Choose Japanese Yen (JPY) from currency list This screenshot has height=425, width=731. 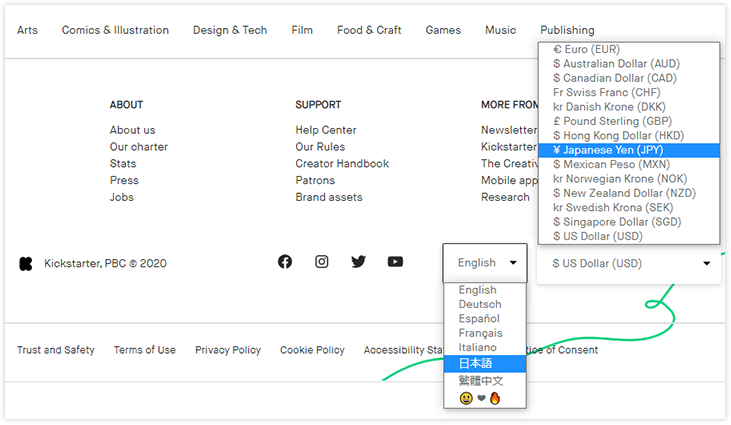(607, 150)
